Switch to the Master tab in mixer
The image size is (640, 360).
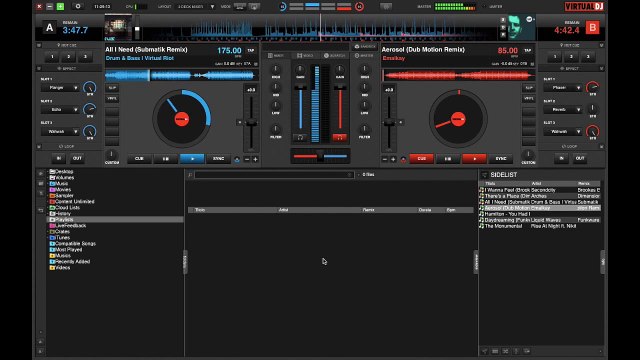click(364, 56)
